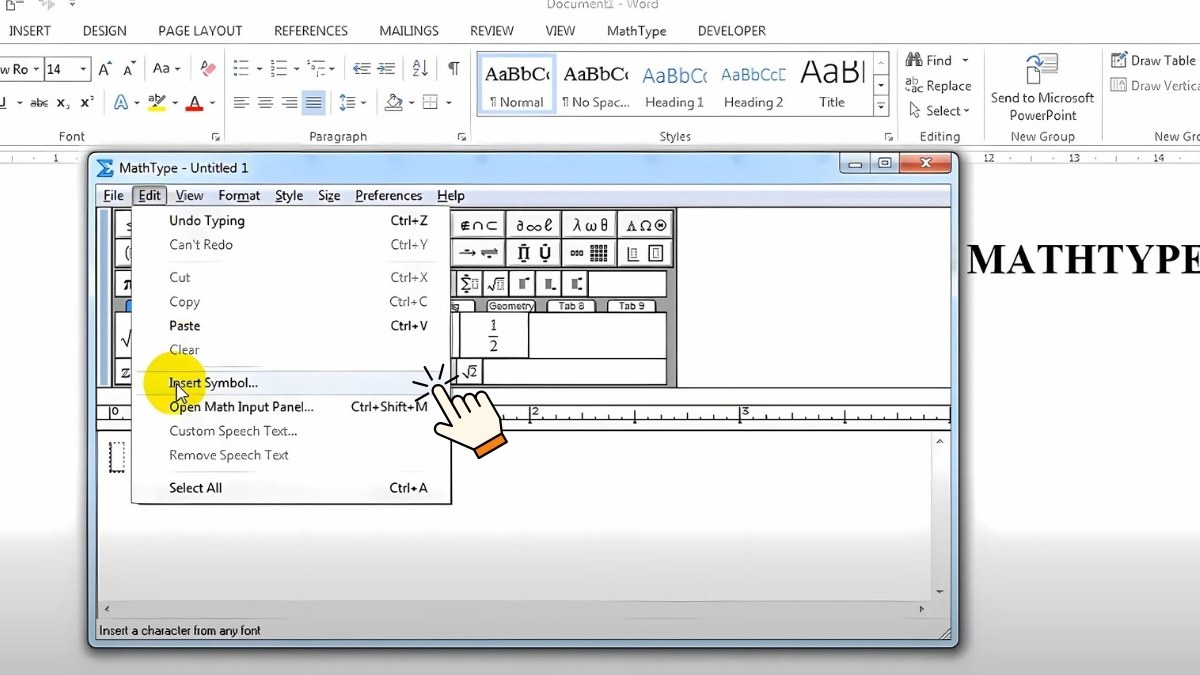The image size is (1200, 675).
Task: Insert the square root template from small bar
Action: click(496, 284)
